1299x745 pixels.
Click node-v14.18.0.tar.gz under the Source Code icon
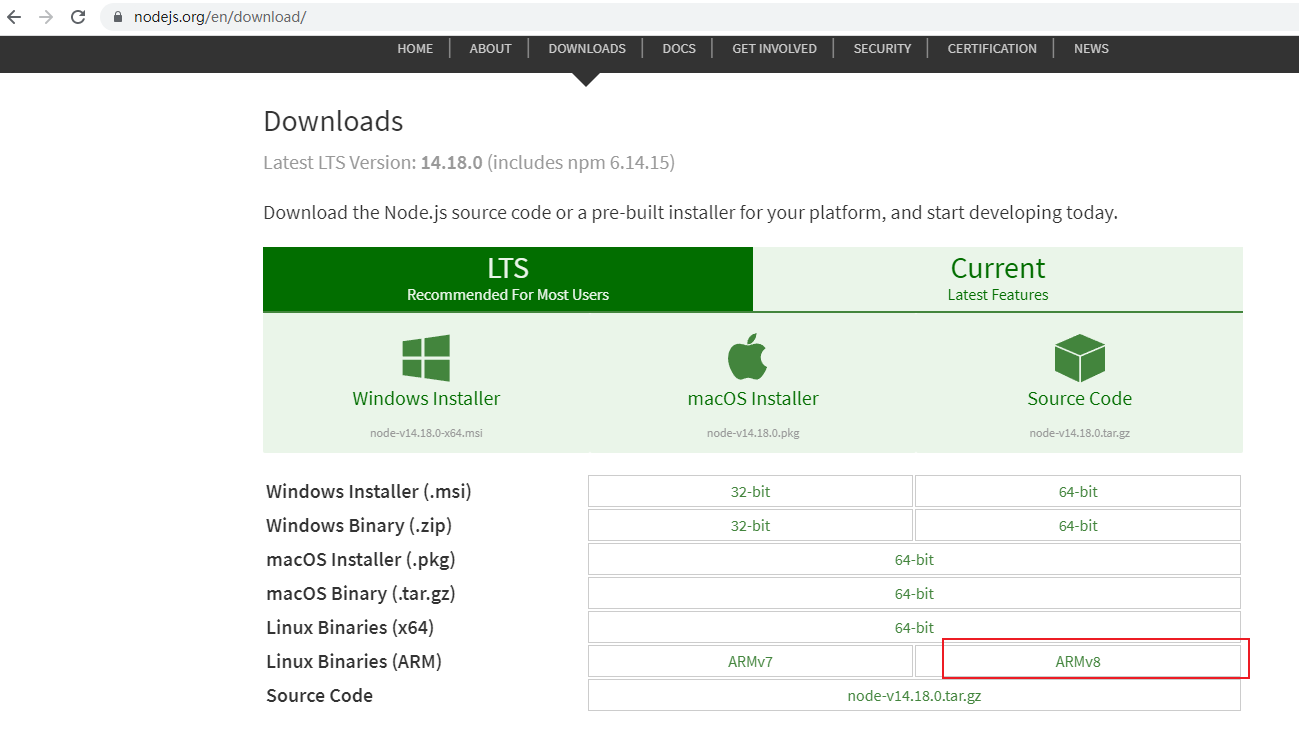pyautogui.click(x=1080, y=433)
